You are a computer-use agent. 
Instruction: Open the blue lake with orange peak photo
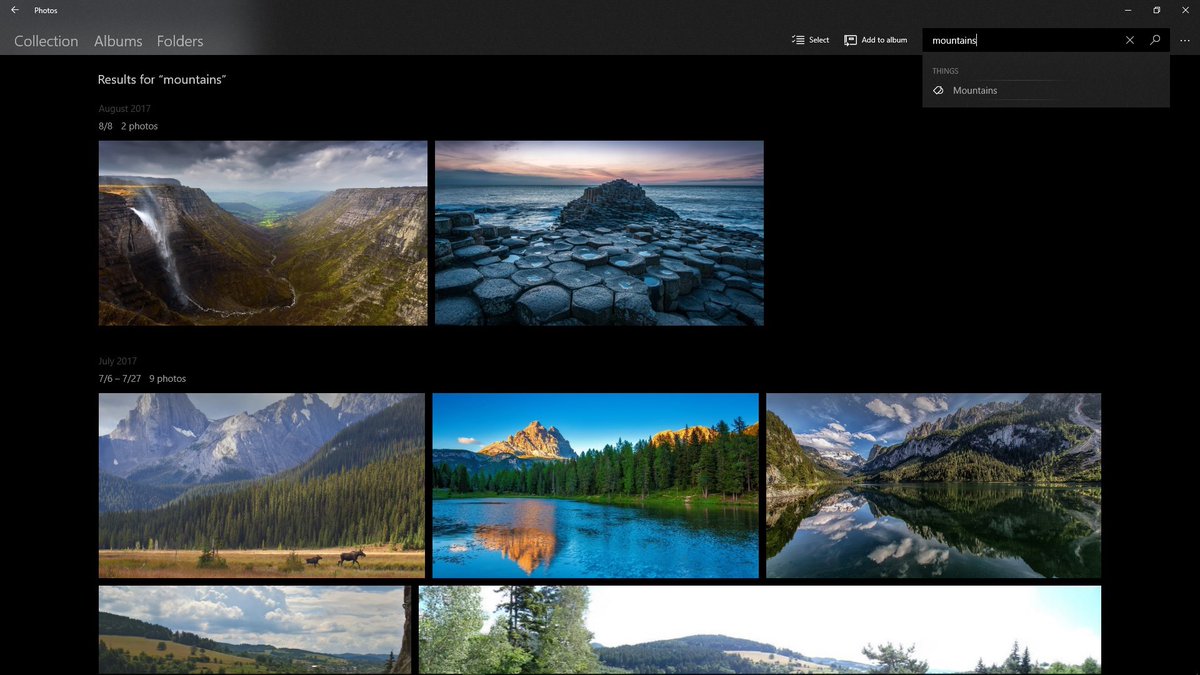(x=595, y=485)
